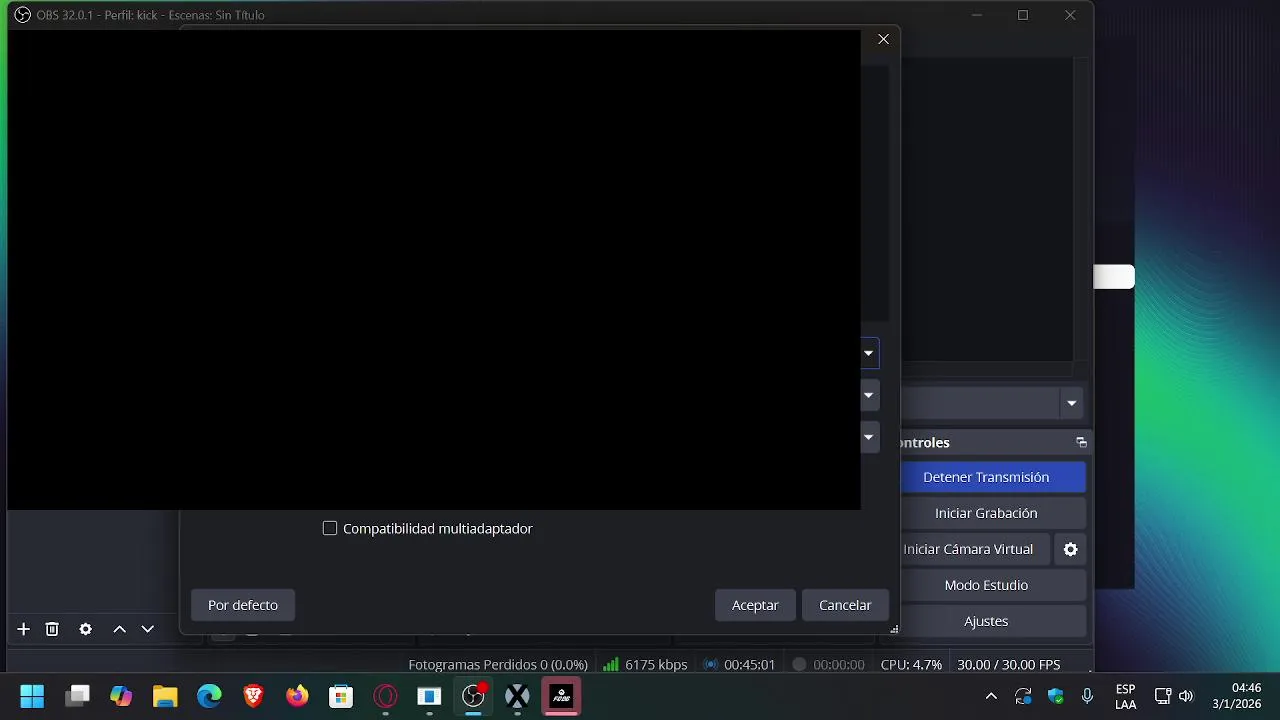
Task: Switch to Modo Estudio
Action: pyautogui.click(x=986, y=585)
